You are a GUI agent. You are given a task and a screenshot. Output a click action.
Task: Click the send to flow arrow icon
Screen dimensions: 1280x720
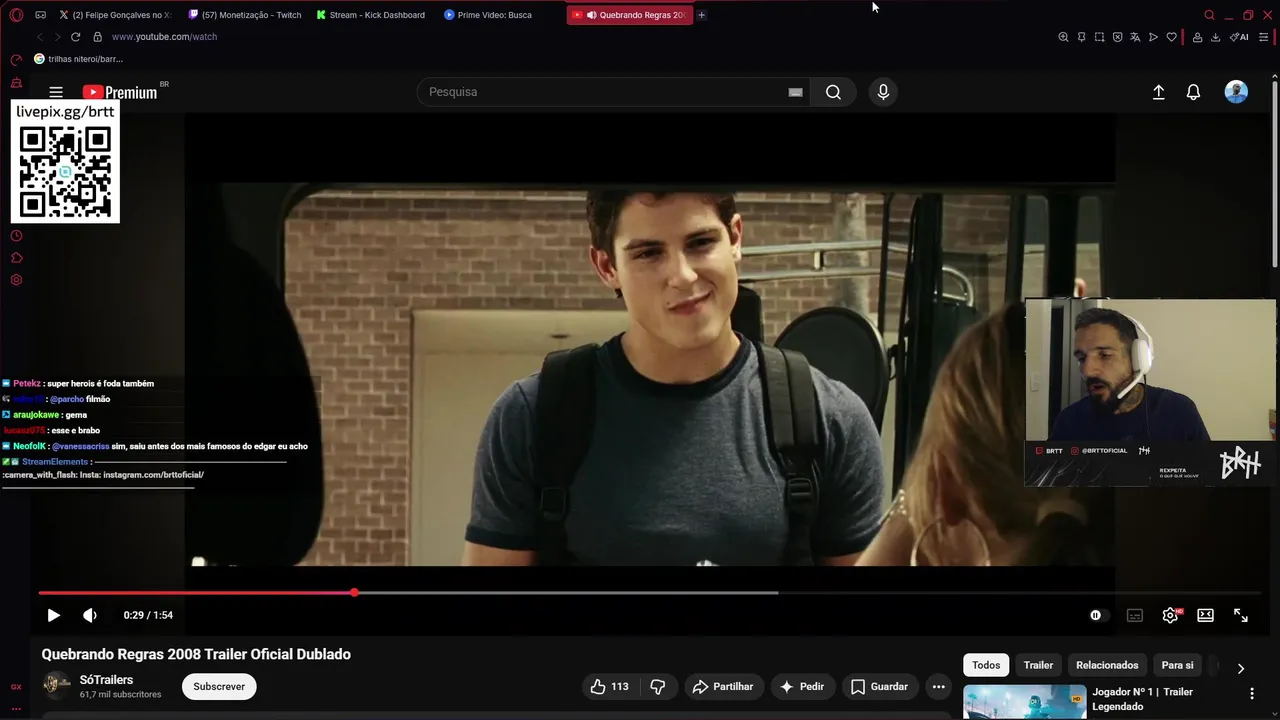pyautogui.click(x=1153, y=37)
